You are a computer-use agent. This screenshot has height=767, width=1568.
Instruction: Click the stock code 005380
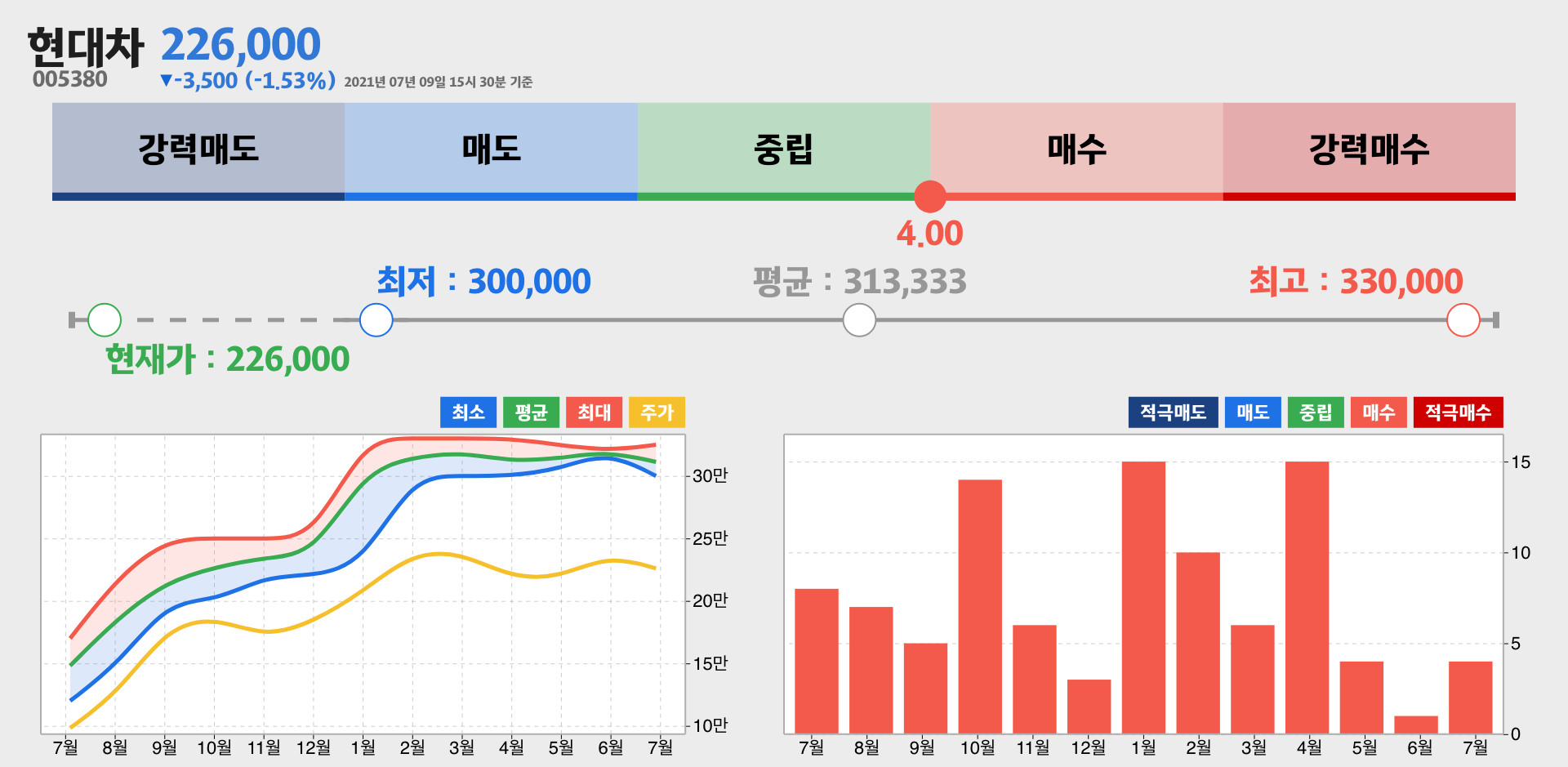click(x=70, y=79)
